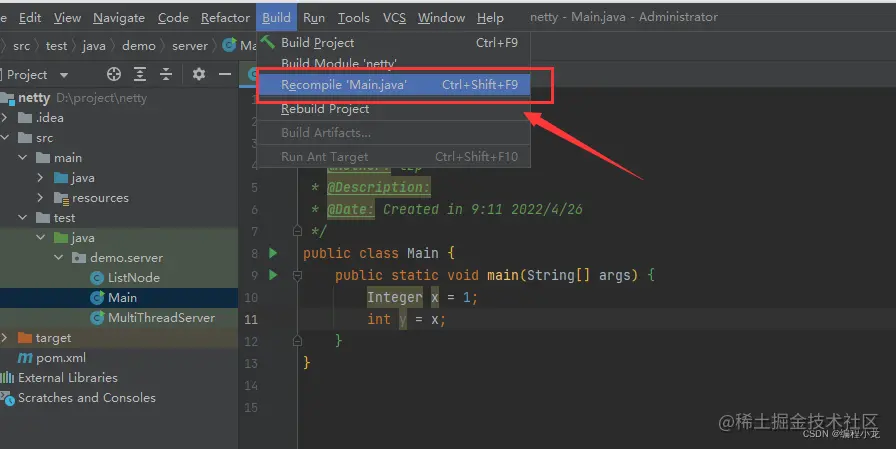Click the Collapse All icon in Project panel
The image size is (896, 449).
(x=166, y=74)
